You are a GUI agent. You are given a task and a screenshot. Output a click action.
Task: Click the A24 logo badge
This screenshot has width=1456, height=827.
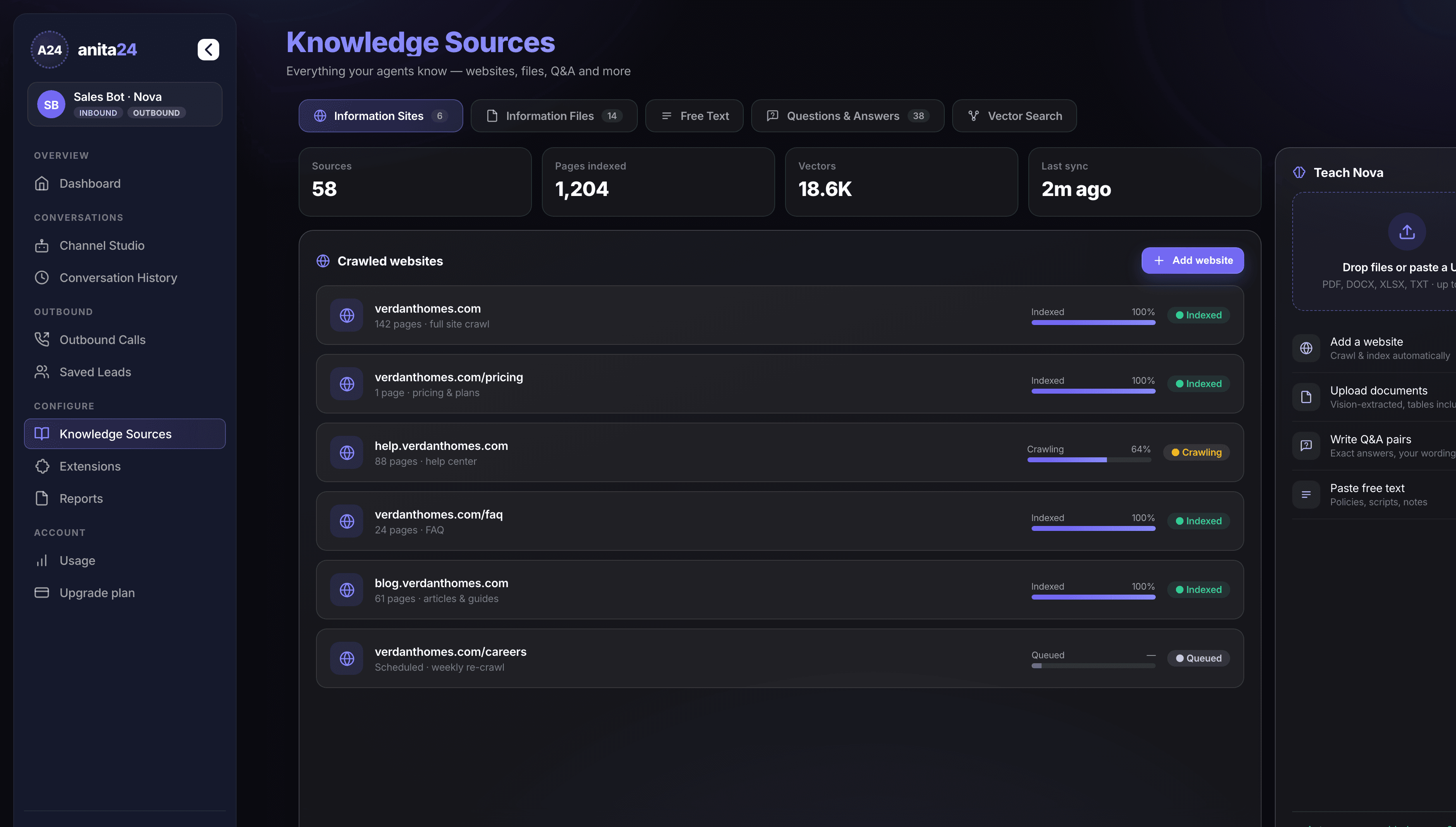(49, 50)
